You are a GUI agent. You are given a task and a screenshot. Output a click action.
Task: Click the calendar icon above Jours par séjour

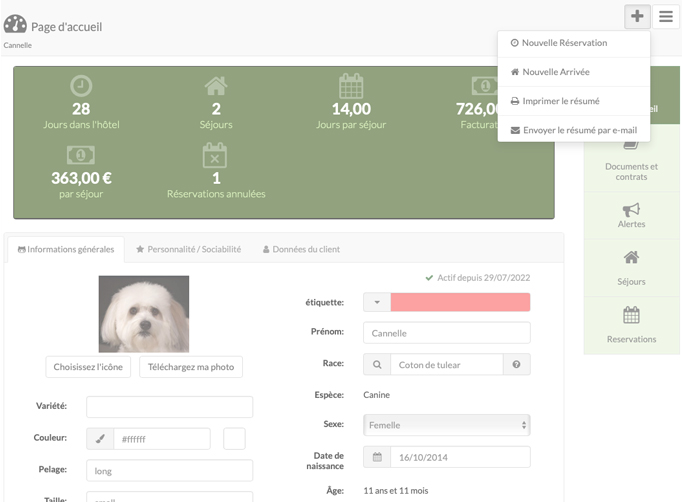point(351,86)
